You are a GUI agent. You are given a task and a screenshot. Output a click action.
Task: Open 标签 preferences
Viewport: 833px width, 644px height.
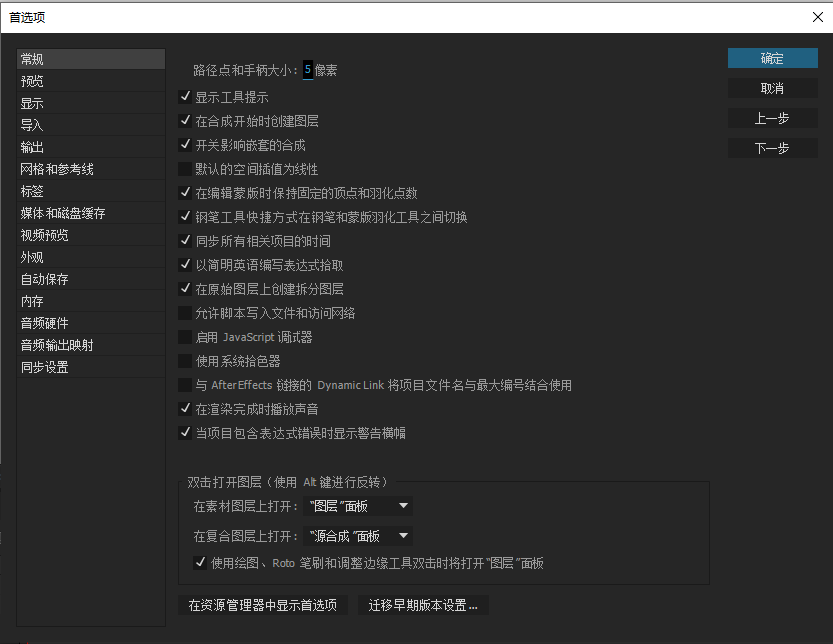coord(91,191)
